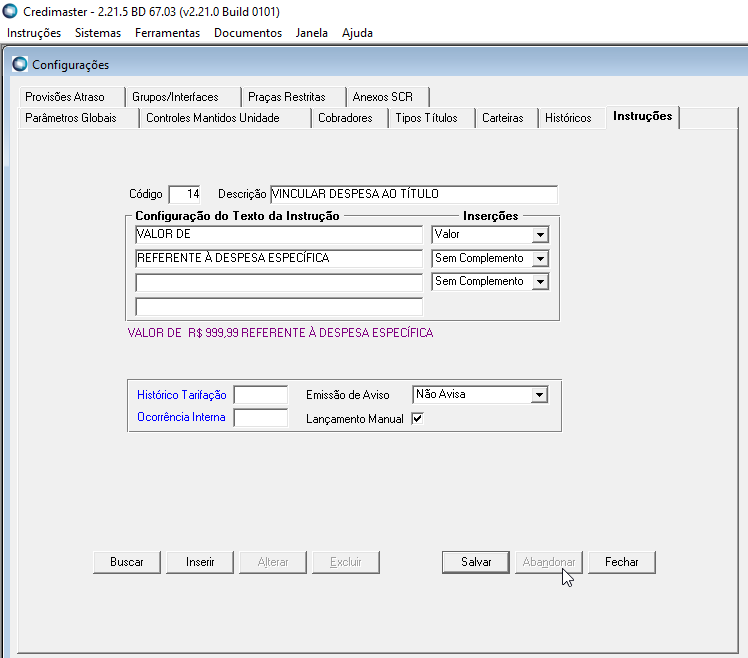
Task: Focus the Código field
Action: (185, 194)
